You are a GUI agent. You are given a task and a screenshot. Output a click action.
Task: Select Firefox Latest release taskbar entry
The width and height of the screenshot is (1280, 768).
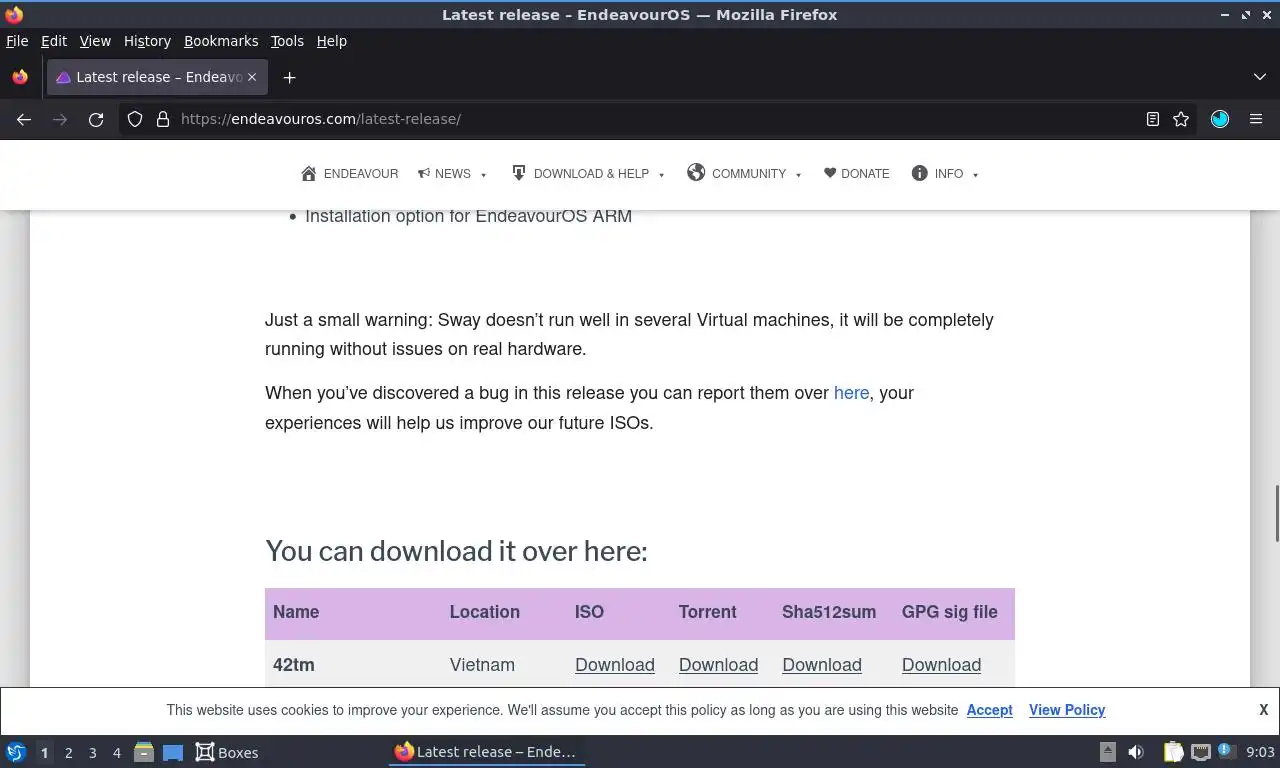coord(486,752)
